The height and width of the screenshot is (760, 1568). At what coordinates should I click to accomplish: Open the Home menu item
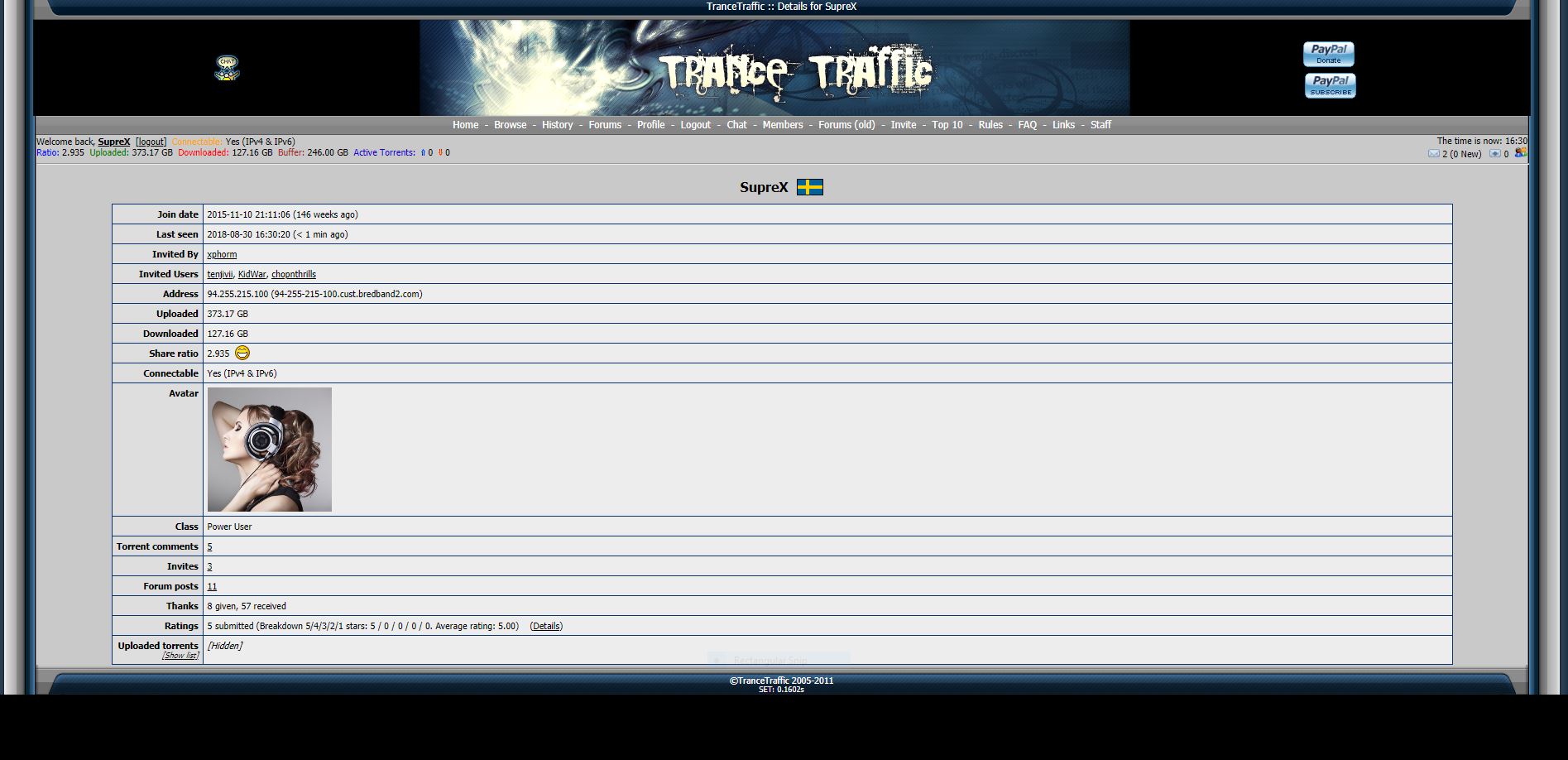pos(465,125)
